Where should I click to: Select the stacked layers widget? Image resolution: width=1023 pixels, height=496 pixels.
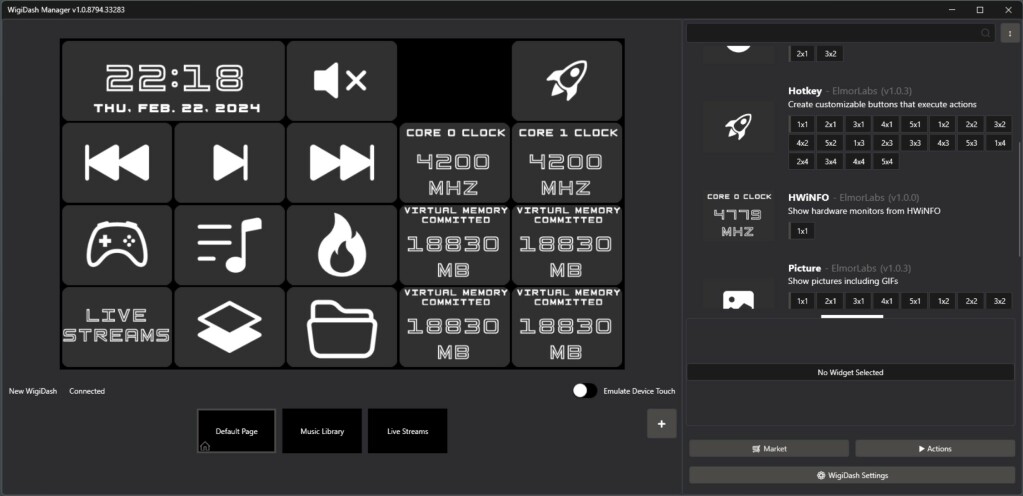tap(229, 327)
